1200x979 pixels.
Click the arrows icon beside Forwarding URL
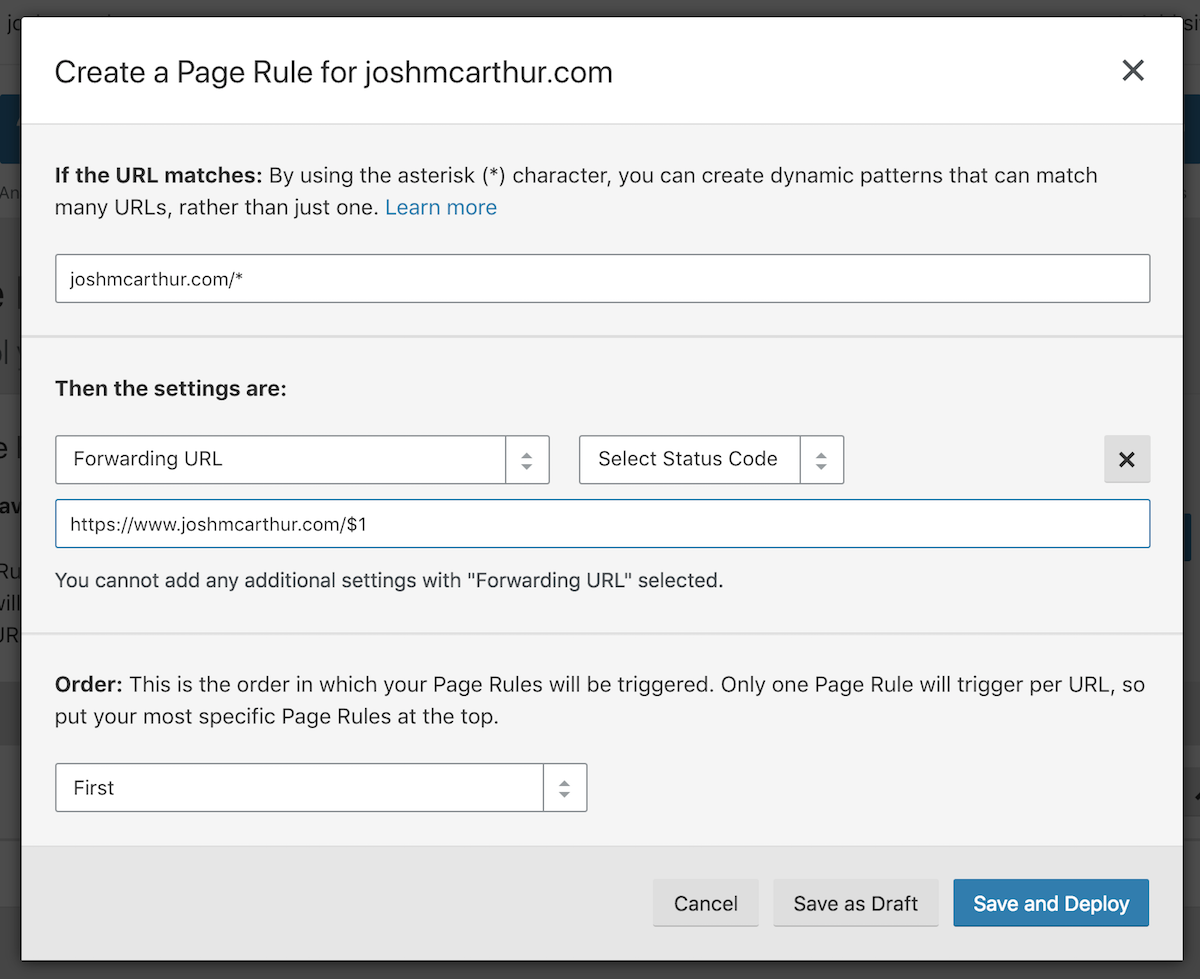[x=527, y=460]
